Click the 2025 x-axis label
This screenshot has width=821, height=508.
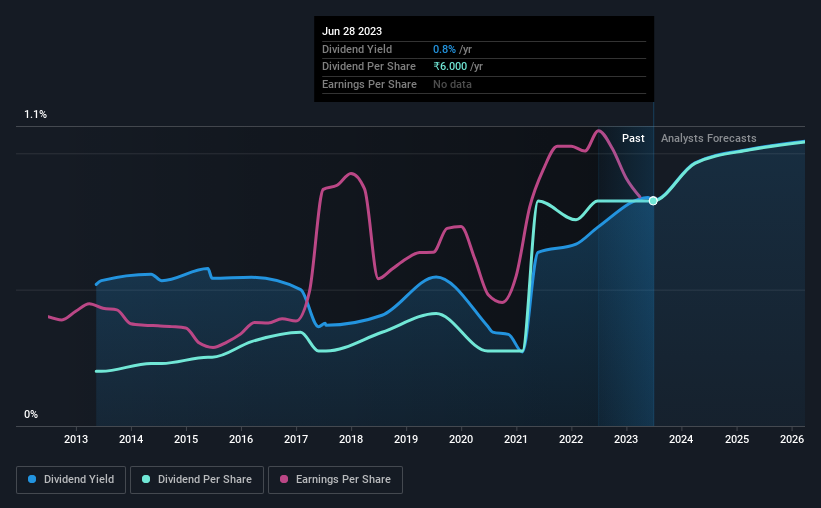point(737,439)
